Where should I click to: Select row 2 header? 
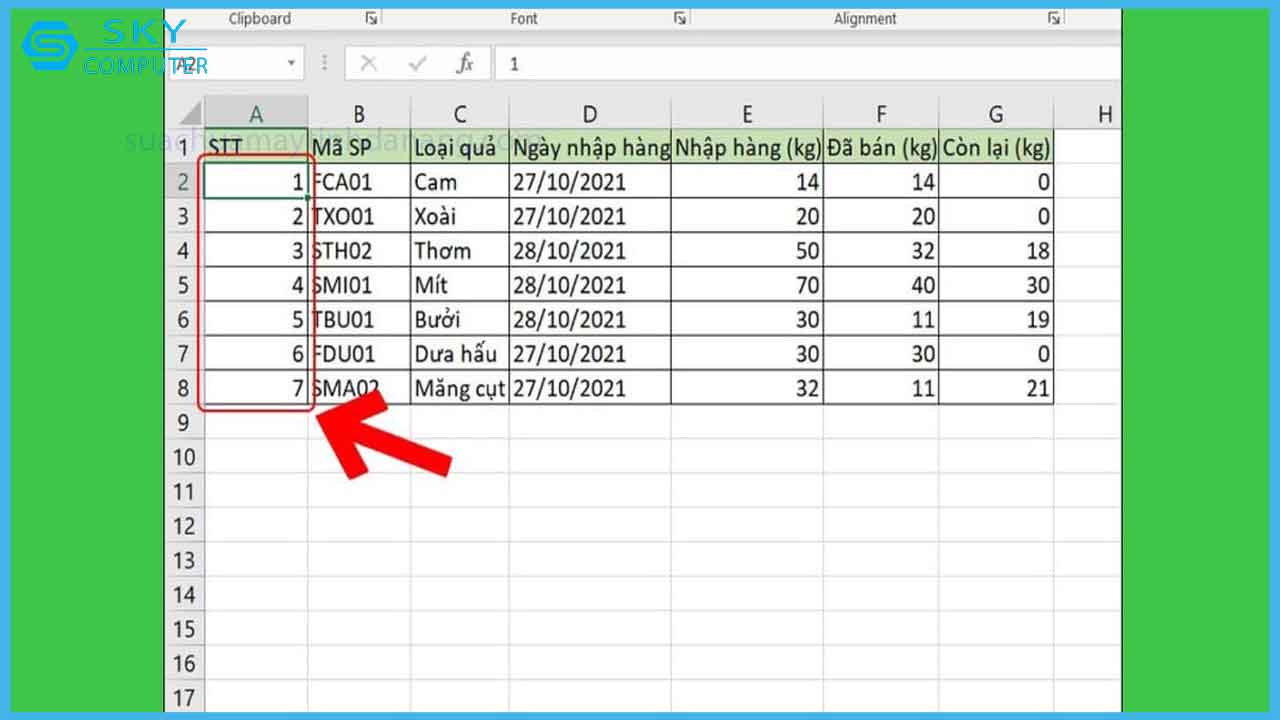coord(184,182)
